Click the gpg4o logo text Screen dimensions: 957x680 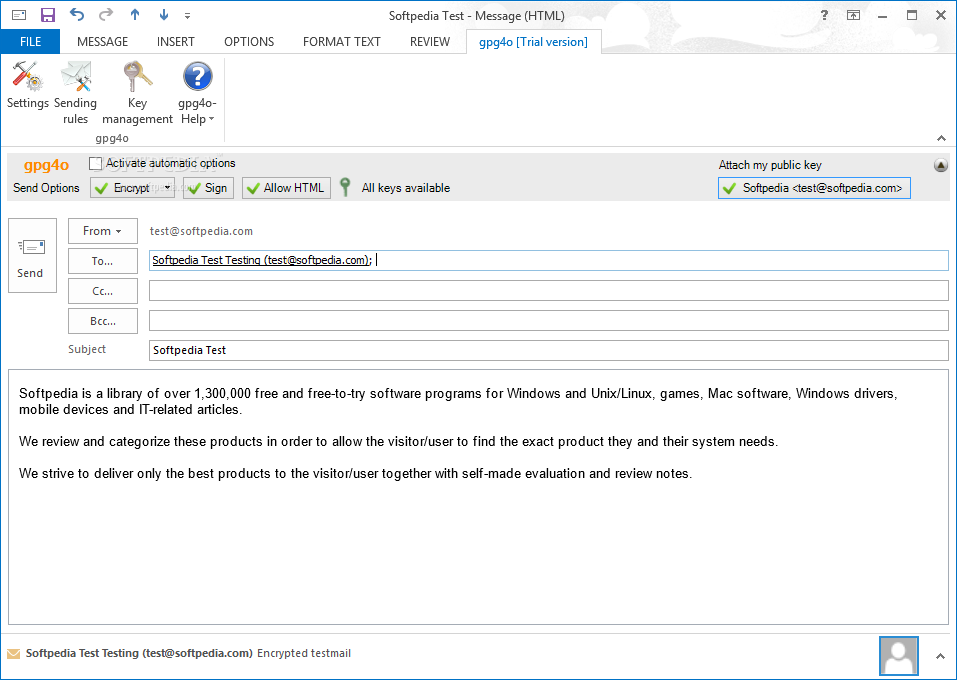tap(46, 165)
